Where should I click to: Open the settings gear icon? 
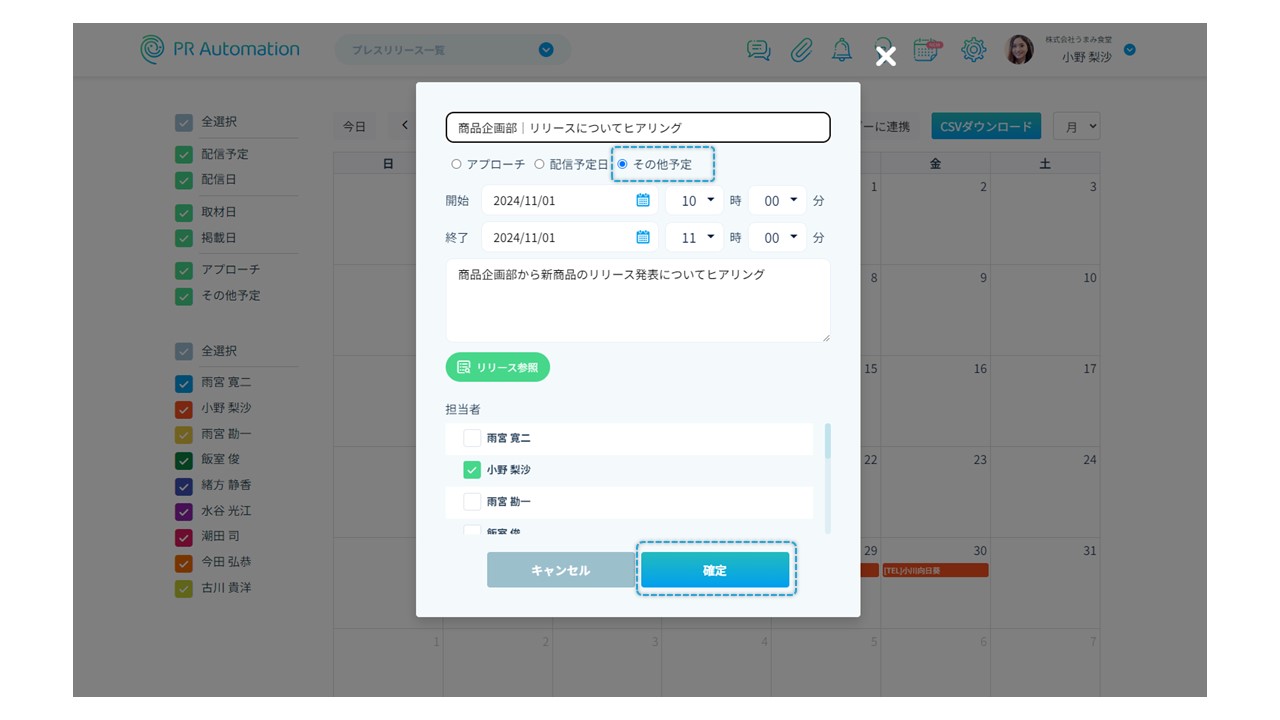coord(973,50)
